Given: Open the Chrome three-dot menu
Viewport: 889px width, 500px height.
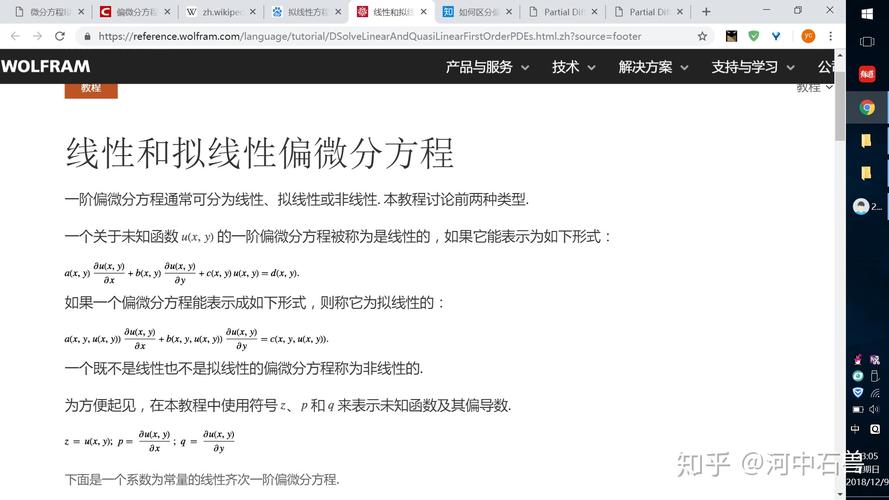Looking at the screenshot, I should (831, 36).
